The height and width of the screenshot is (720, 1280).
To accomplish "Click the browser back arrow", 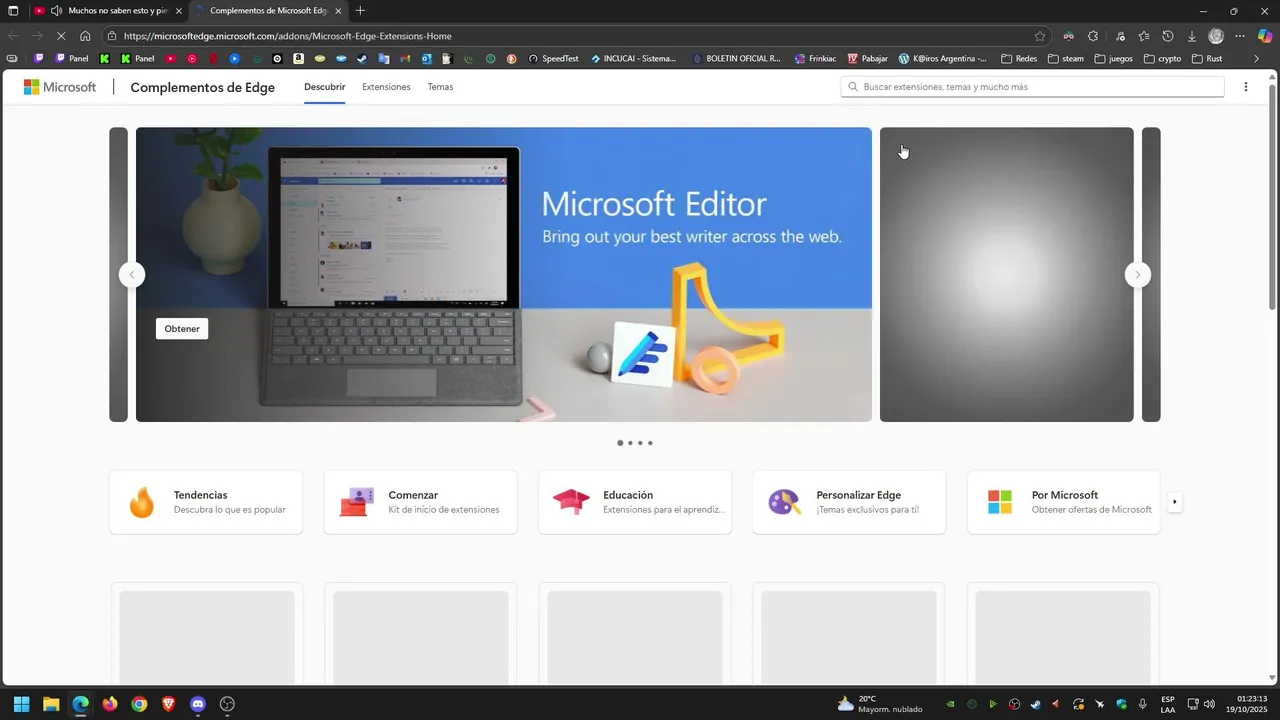I will click(x=13, y=36).
